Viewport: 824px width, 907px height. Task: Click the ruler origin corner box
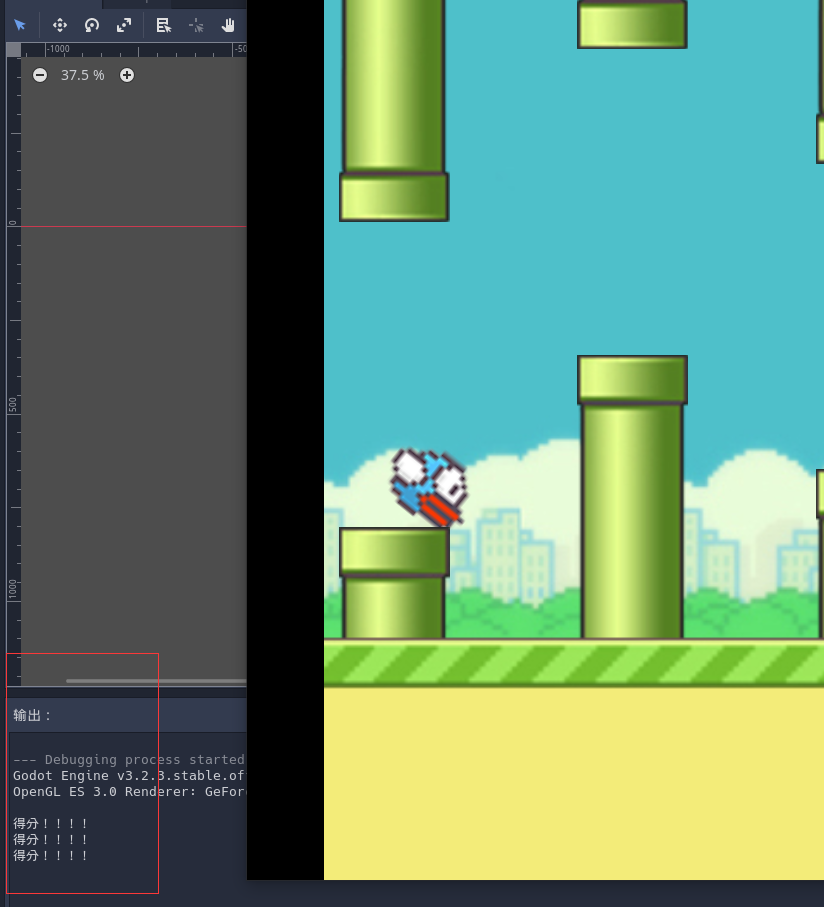click(x=13, y=50)
